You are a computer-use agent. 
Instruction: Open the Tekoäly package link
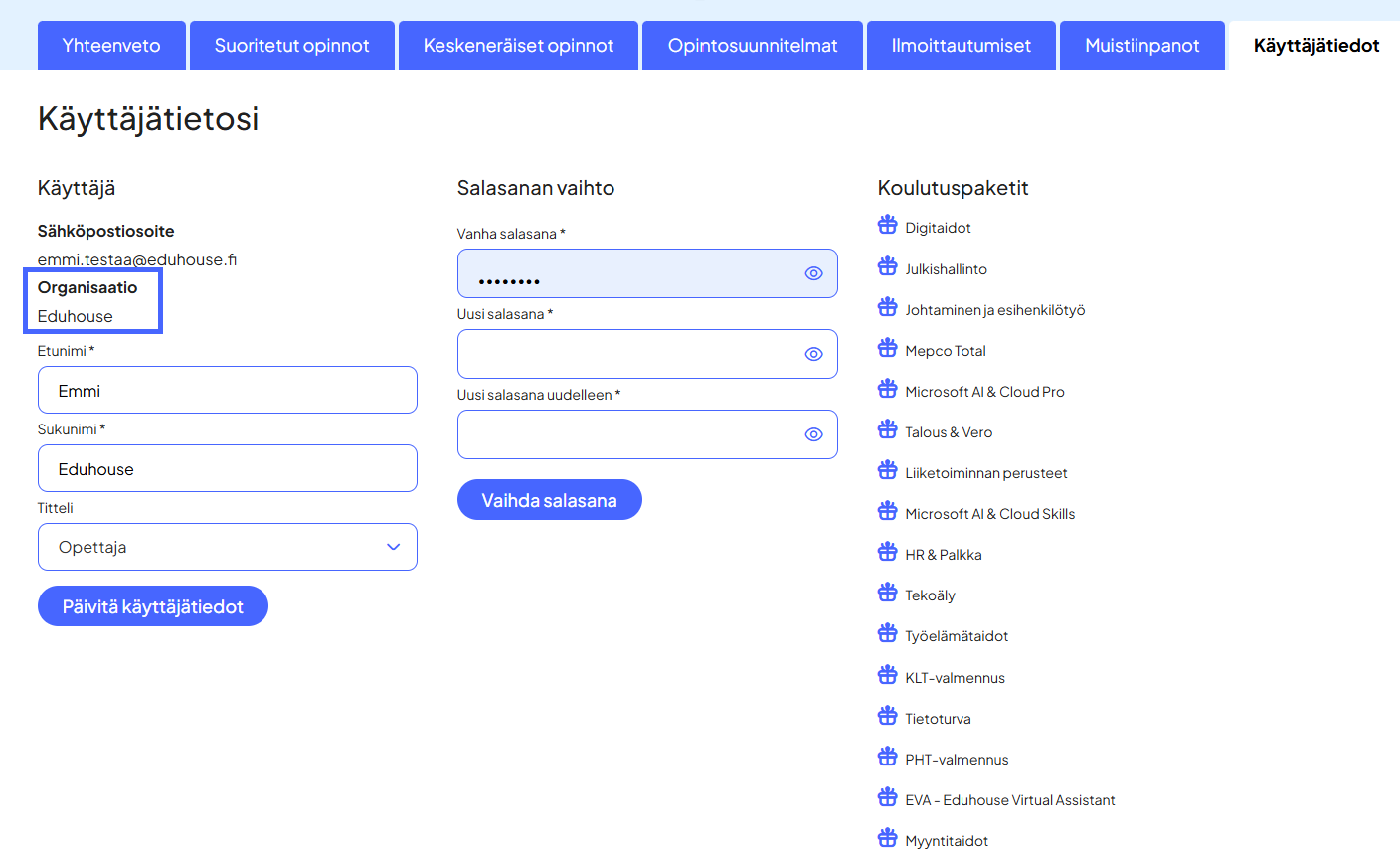(x=930, y=595)
